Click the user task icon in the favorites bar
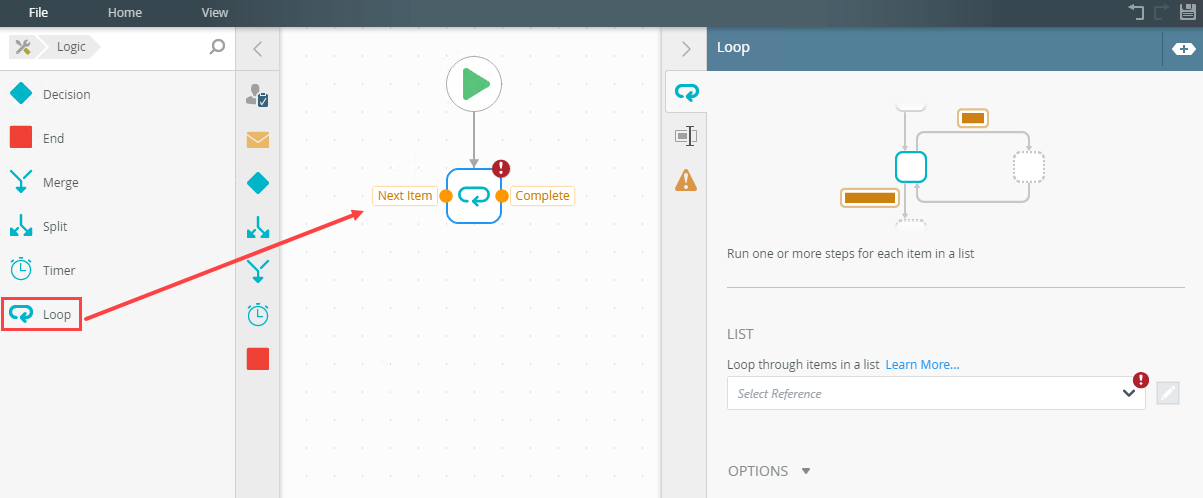The width and height of the screenshot is (1203, 498). 257,96
